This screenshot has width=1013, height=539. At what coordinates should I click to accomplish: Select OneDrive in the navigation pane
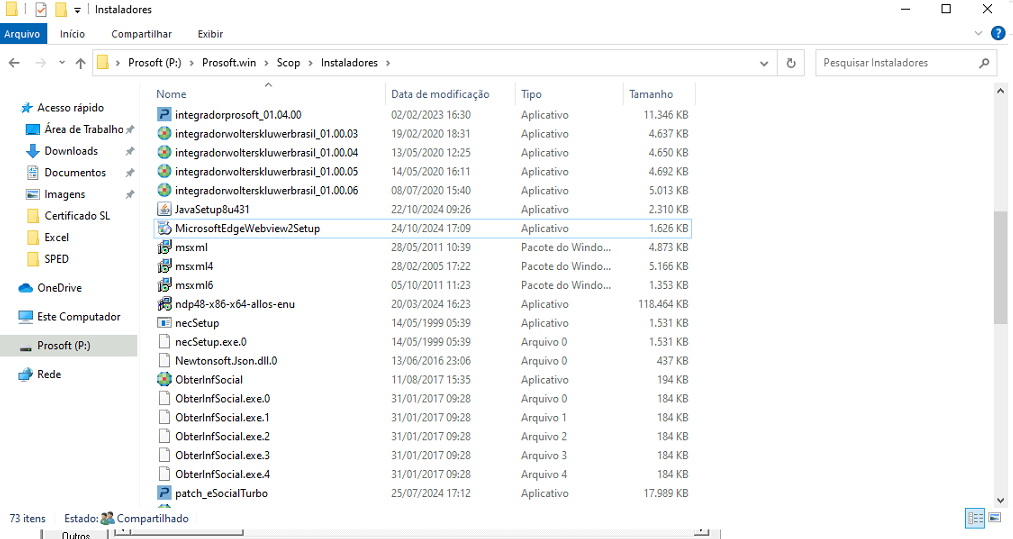pyautogui.click(x=59, y=288)
